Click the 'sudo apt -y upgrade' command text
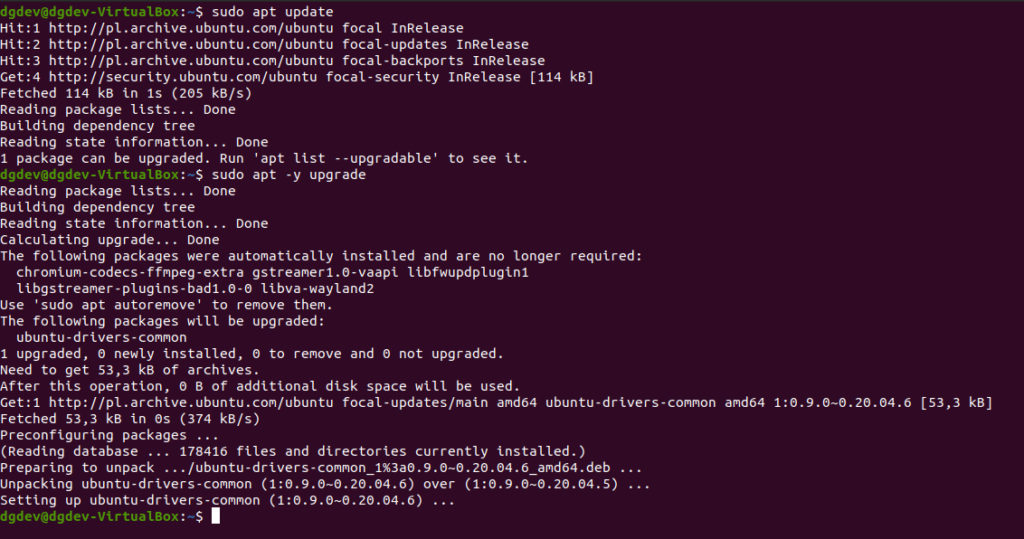The width and height of the screenshot is (1024, 539). 289,174
